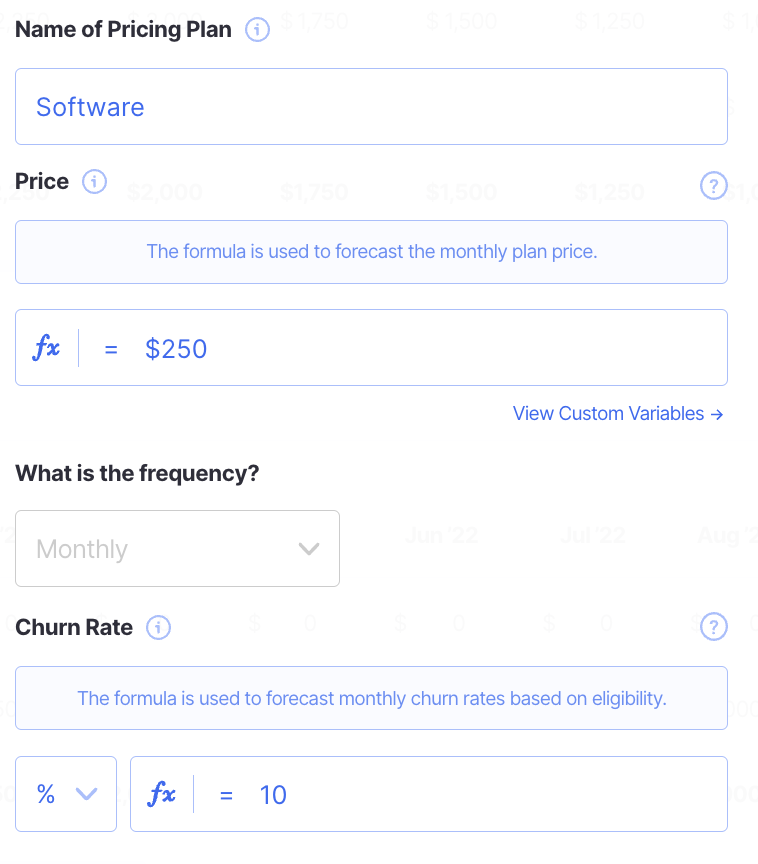Open the Monthly frequency dropdown
This screenshot has width=758, height=864.
177,549
